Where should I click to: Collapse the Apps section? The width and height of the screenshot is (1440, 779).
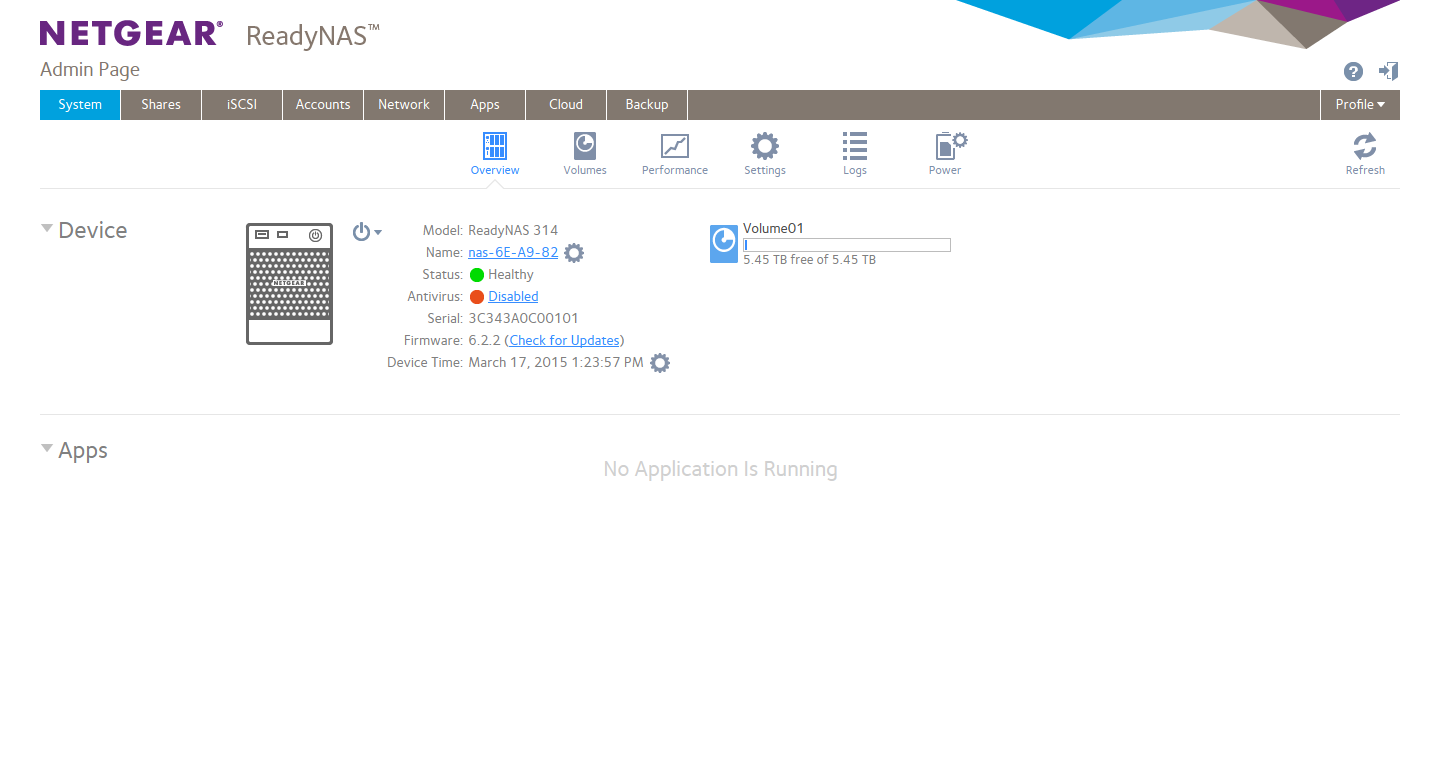[47, 449]
